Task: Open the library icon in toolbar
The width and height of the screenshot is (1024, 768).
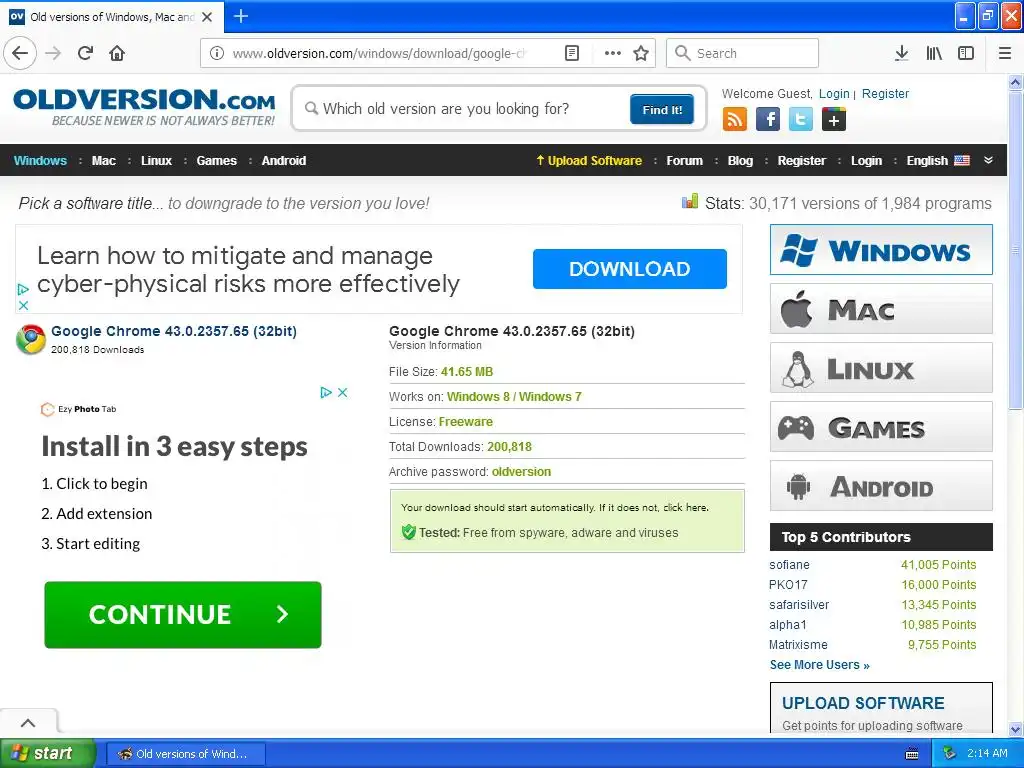Action: (x=934, y=54)
